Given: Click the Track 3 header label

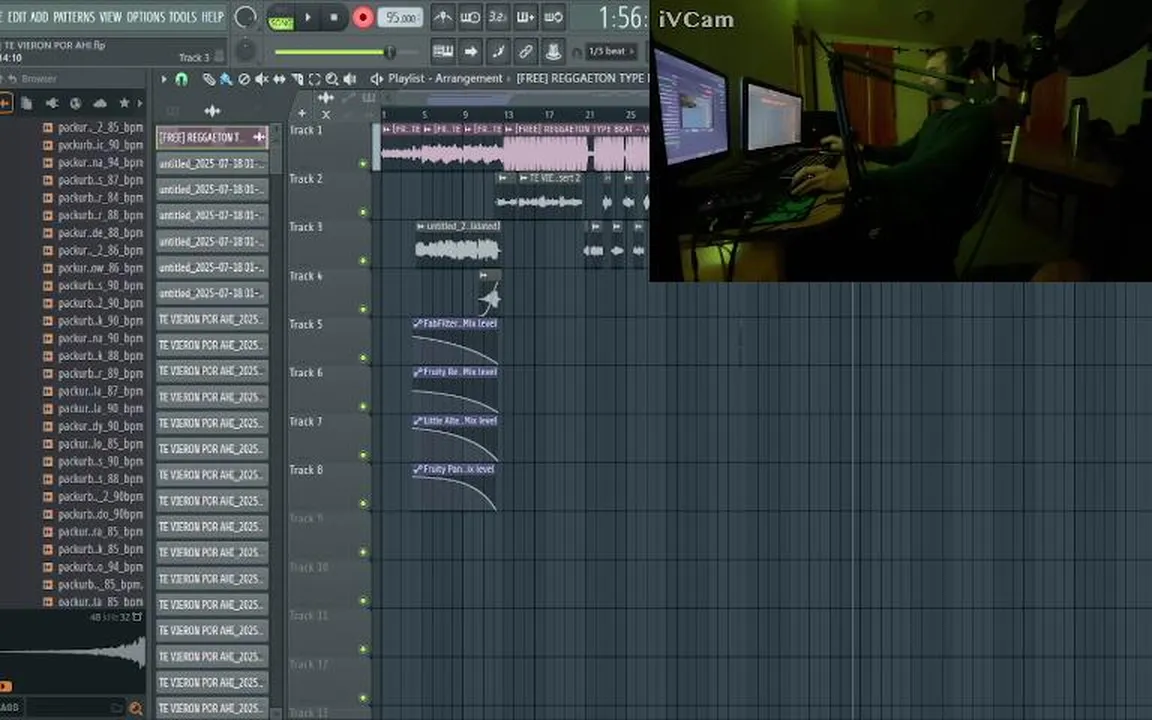Looking at the screenshot, I should [306, 227].
